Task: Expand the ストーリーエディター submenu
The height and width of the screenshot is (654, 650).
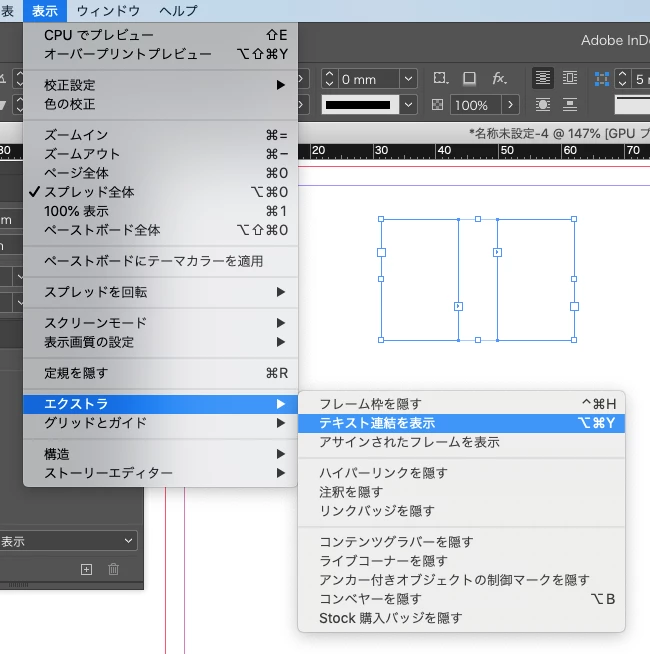Action: click(161, 473)
